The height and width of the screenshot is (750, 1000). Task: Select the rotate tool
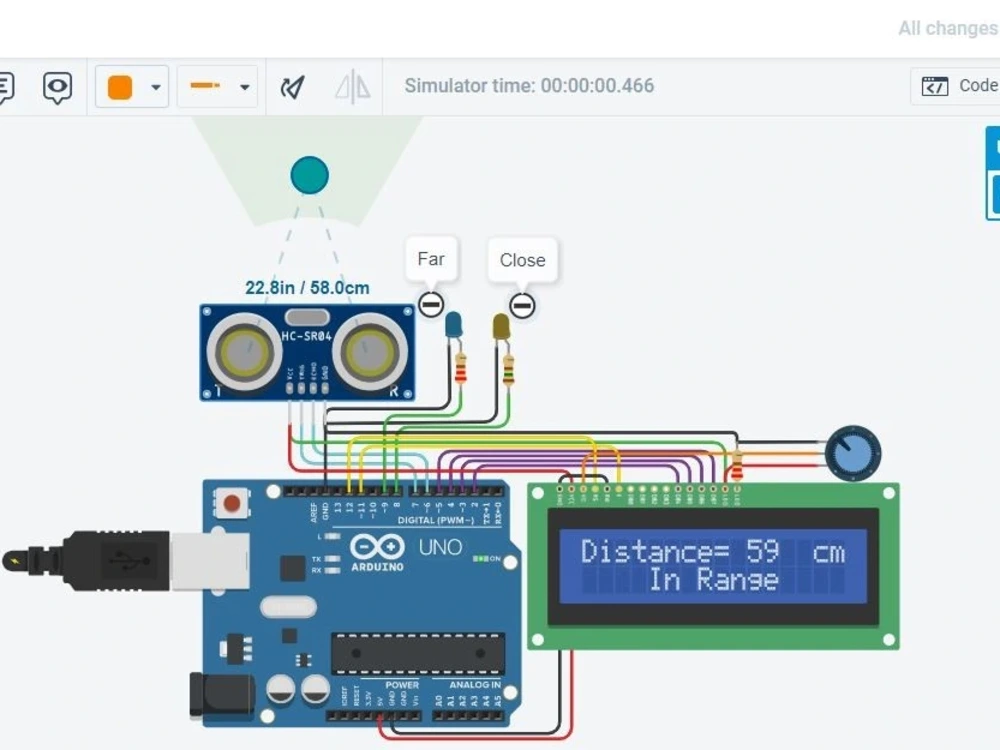(x=292, y=86)
